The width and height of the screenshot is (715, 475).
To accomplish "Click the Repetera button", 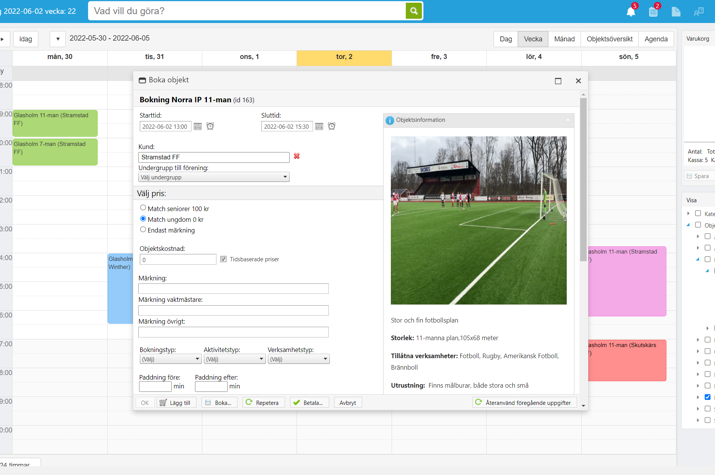I will pyautogui.click(x=263, y=403).
